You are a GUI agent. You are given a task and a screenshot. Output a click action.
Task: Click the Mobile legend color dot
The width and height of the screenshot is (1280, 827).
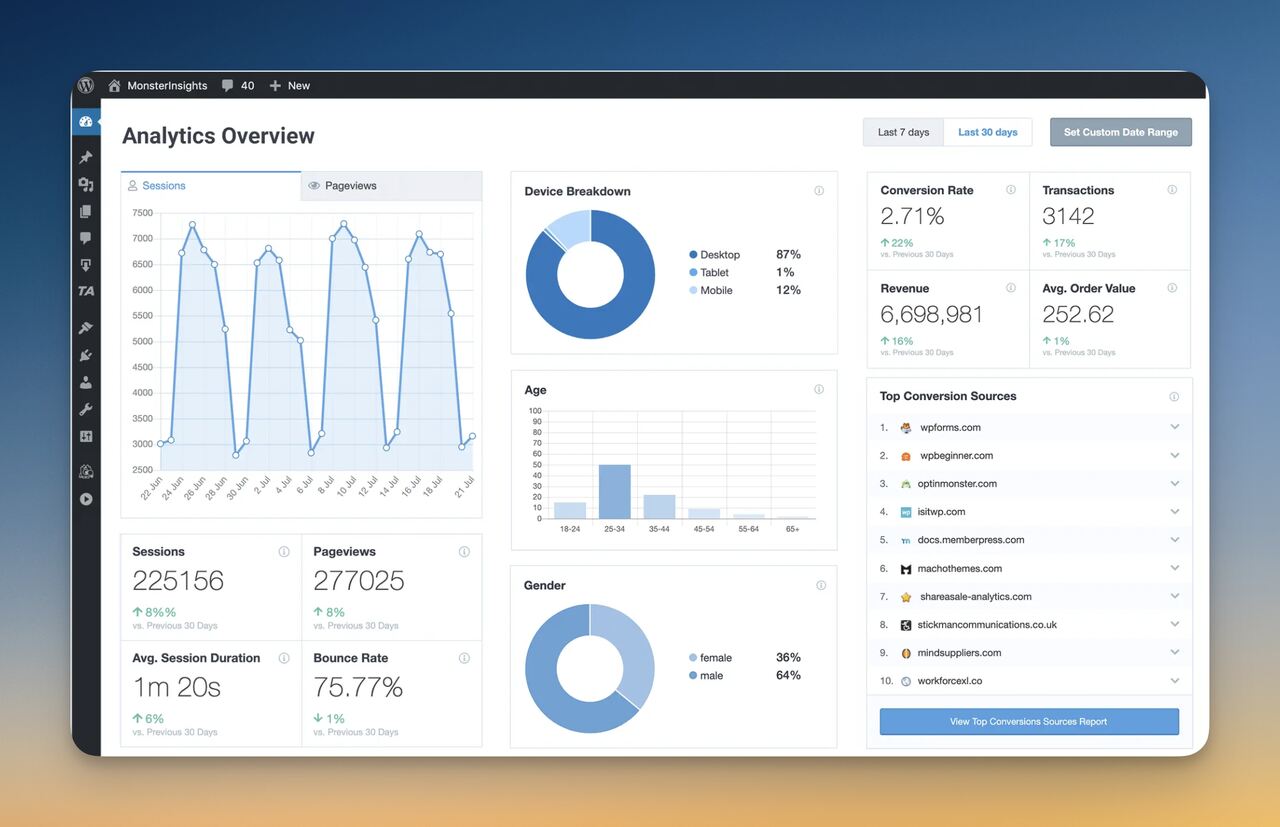coord(693,291)
